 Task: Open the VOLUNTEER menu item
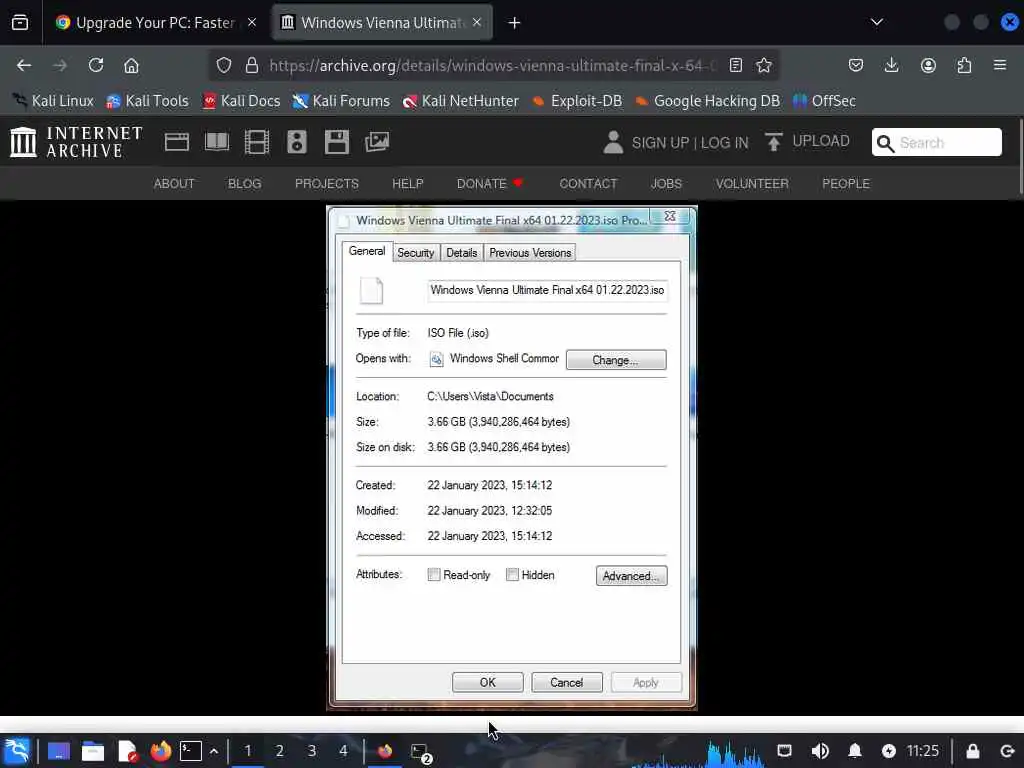pyautogui.click(x=752, y=184)
